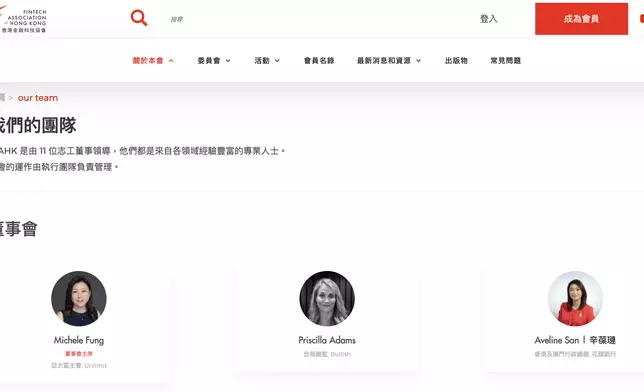Screen dimensions: 644x392
Task: Open the 最新消息和資源 menu
Action: [384, 60]
